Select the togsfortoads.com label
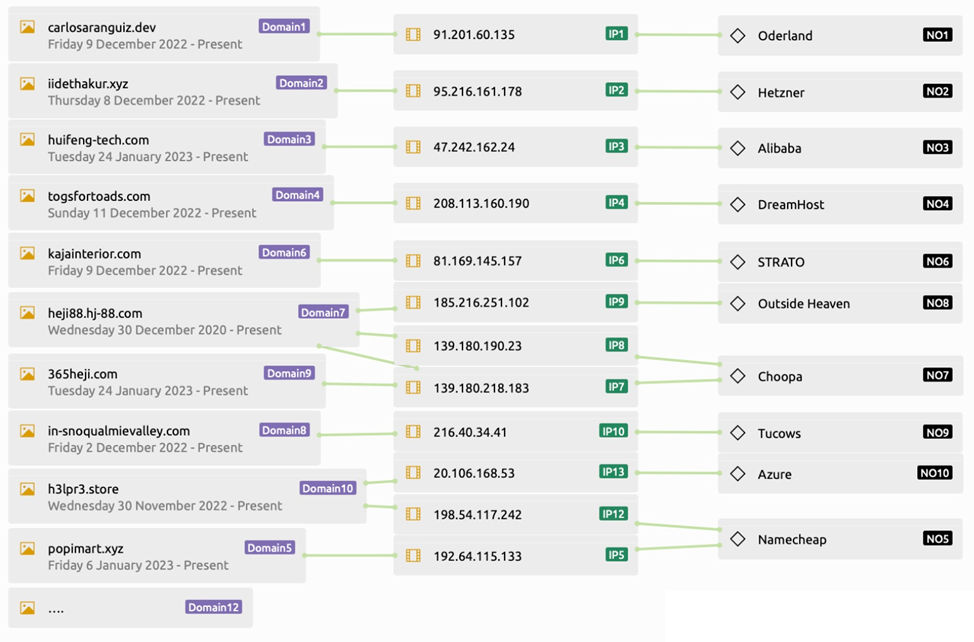The image size is (974, 642). [x=99, y=197]
